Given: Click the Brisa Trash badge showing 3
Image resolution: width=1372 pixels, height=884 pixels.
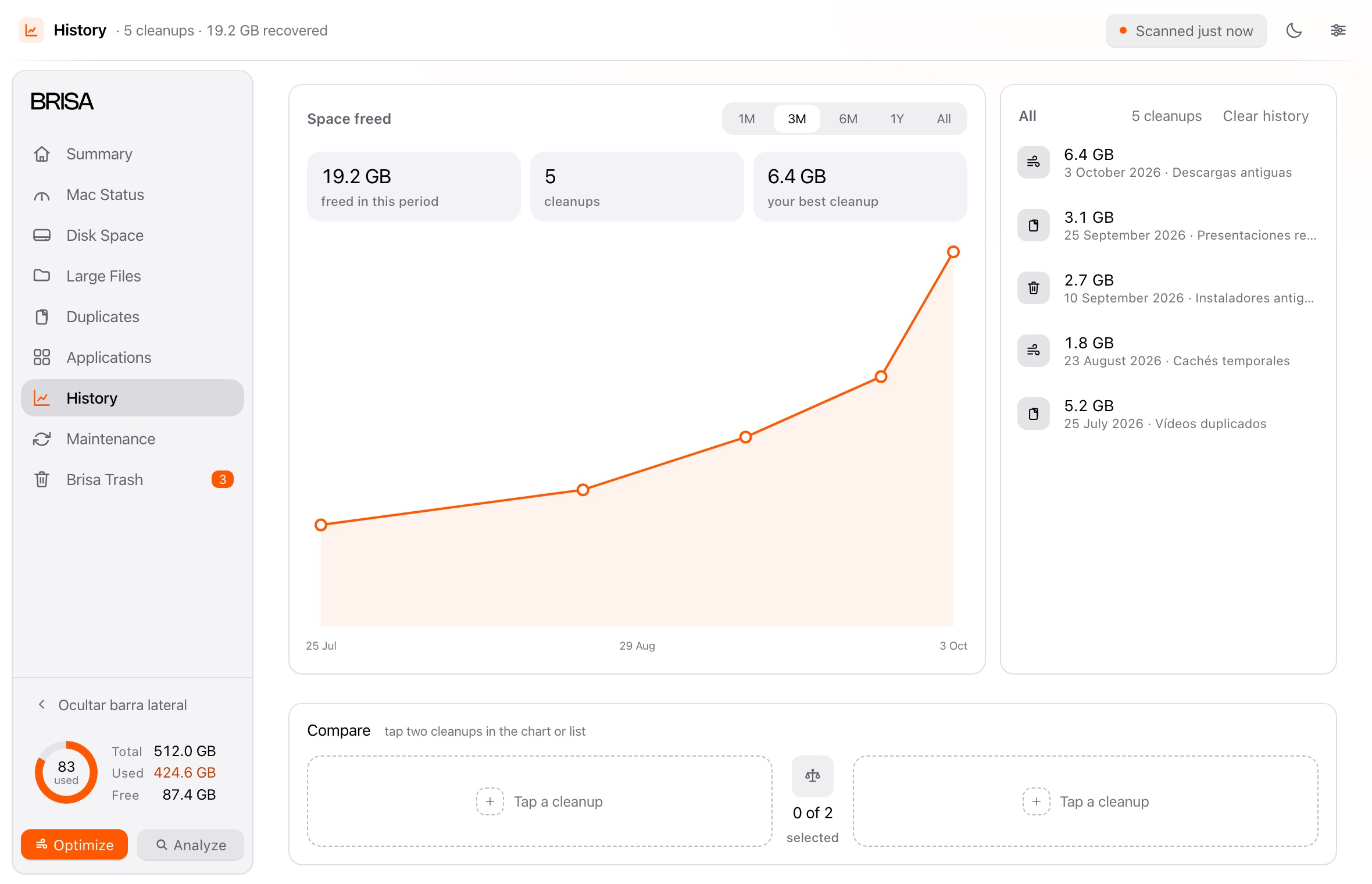Looking at the screenshot, I should click(223, 480).
